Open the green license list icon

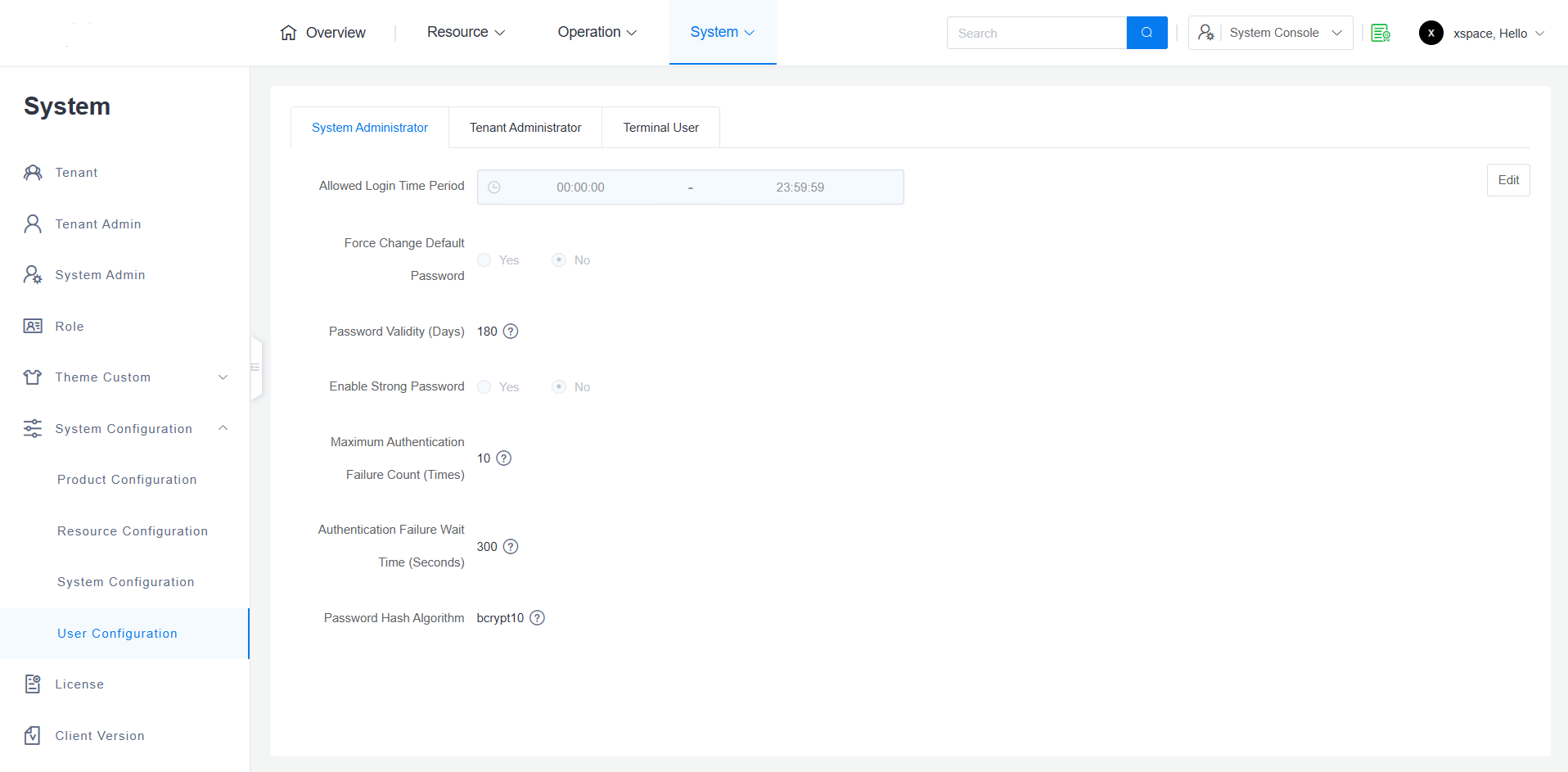(x=1381, y=33)
